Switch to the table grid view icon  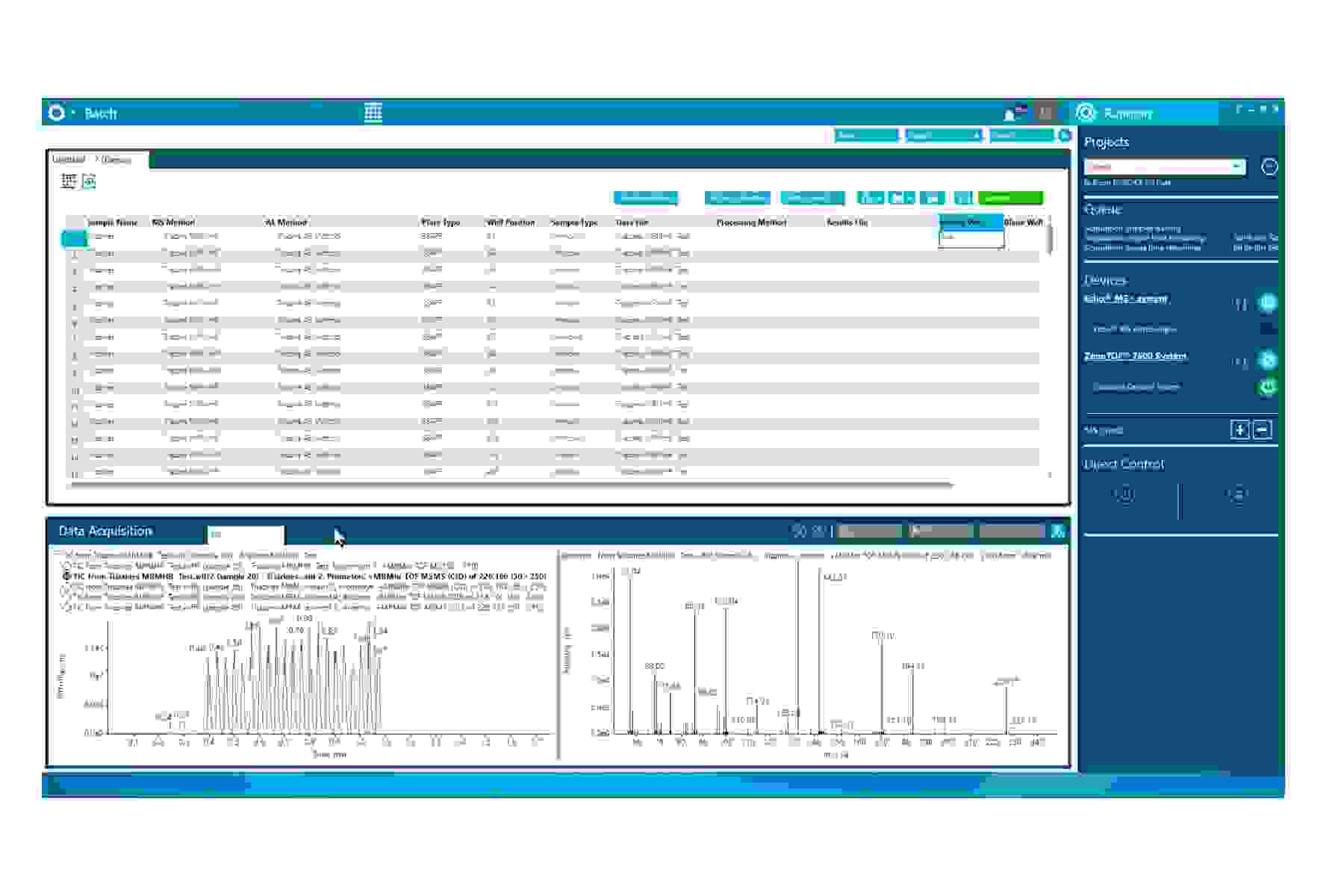[69, 181]
